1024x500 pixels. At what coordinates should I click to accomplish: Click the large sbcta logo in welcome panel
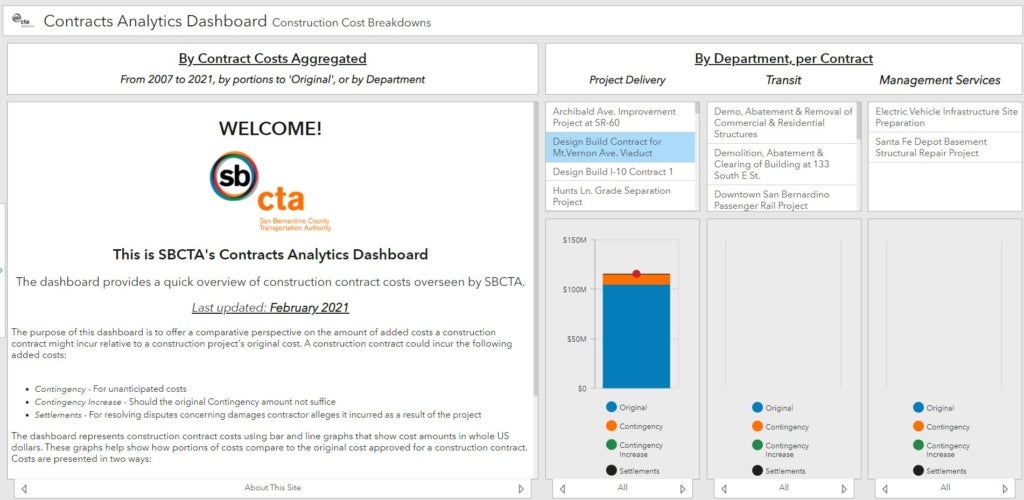click(270, 191)
